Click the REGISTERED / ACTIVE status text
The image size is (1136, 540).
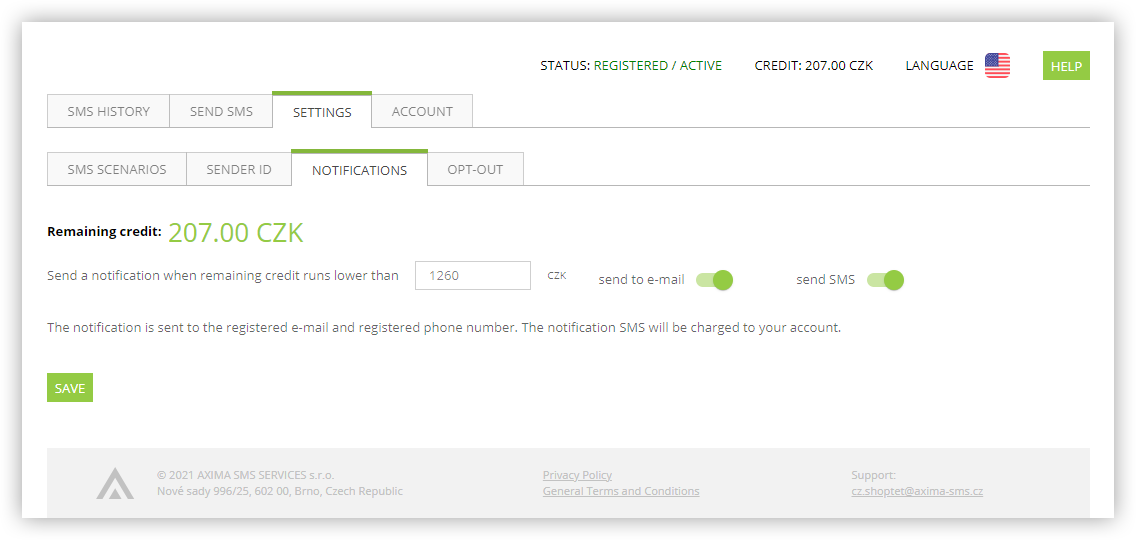click(658, 65)
